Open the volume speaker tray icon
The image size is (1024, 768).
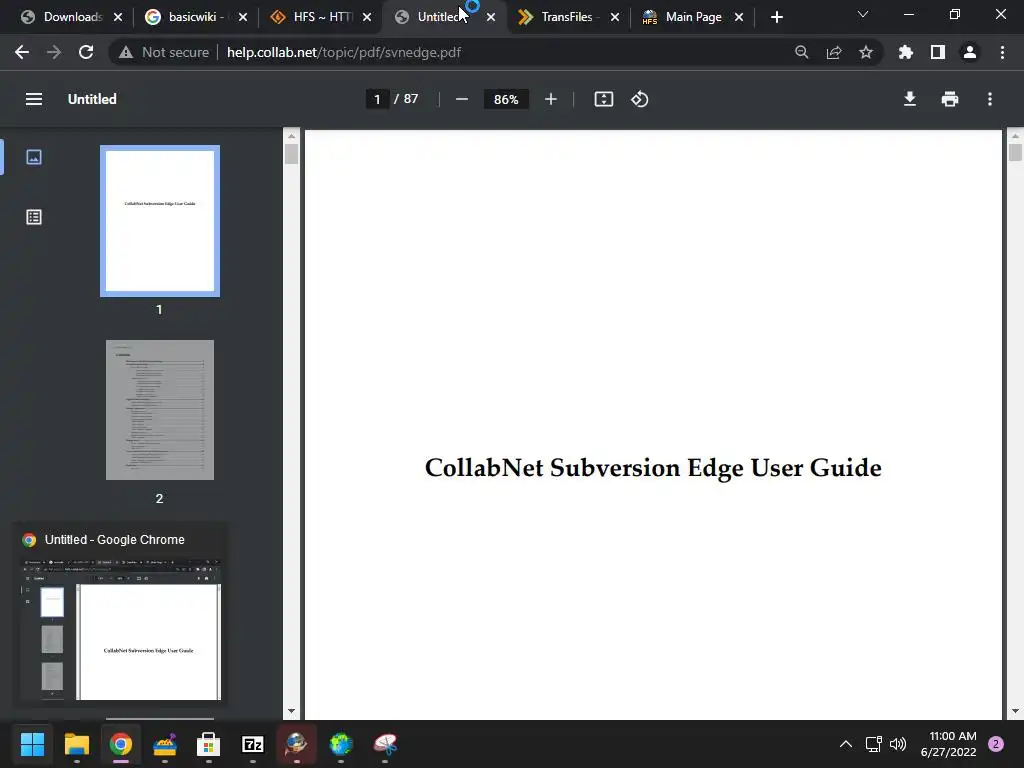(898, 744)
